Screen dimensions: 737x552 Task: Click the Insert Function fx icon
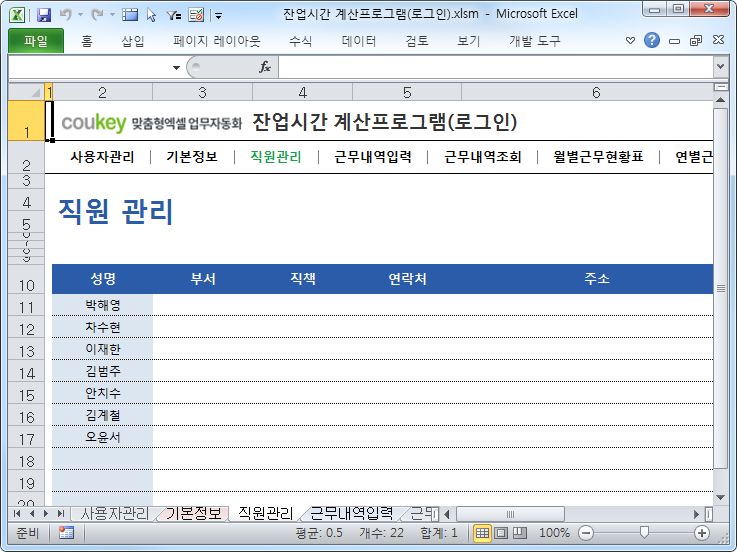(265, 67)
